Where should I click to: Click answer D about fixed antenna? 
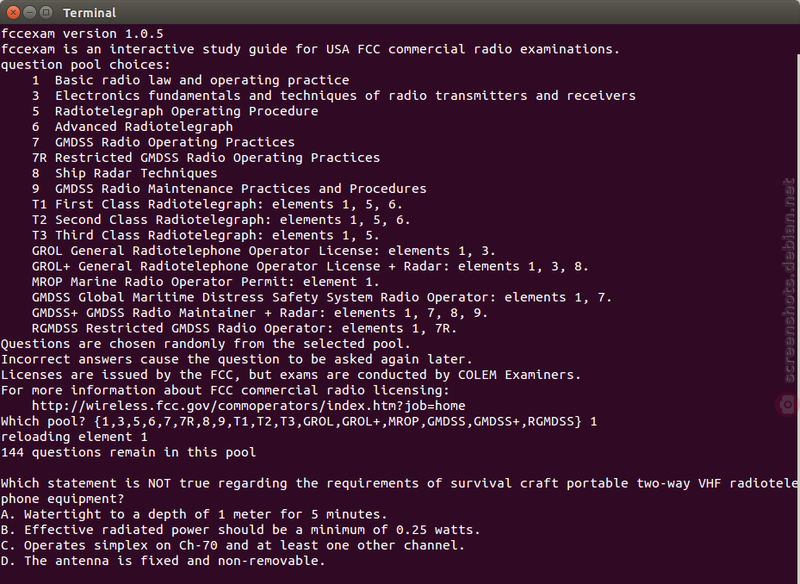coord(163,561)
